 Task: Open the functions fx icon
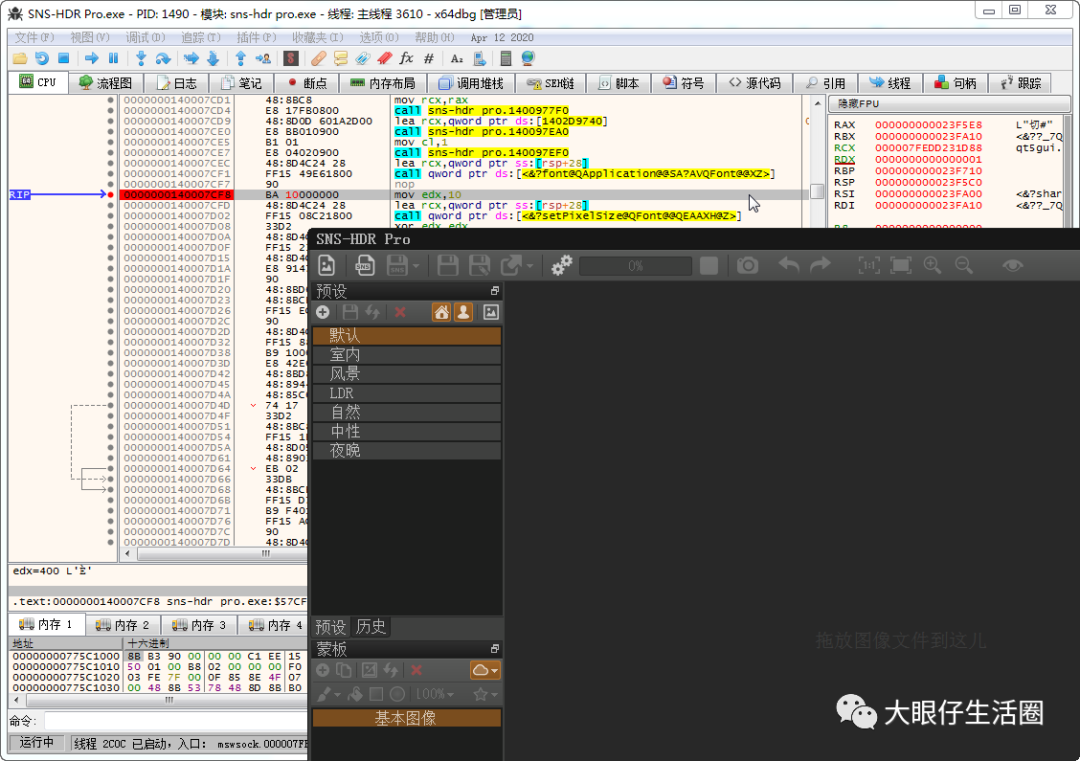[406, 59]
